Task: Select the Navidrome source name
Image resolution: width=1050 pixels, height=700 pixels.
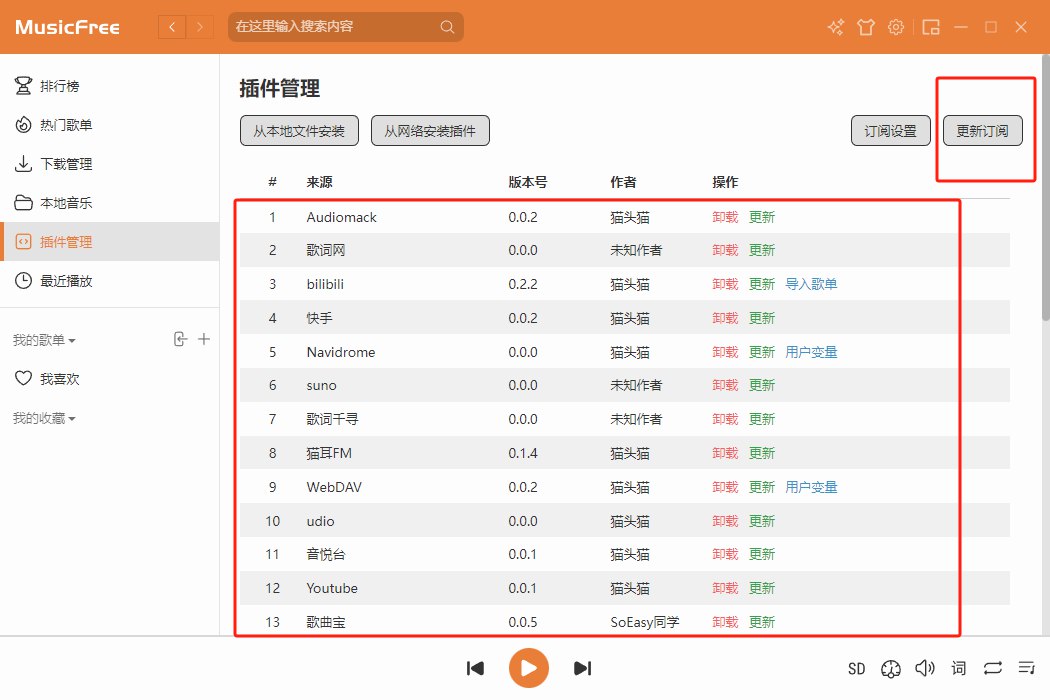Action: point(341,352)
